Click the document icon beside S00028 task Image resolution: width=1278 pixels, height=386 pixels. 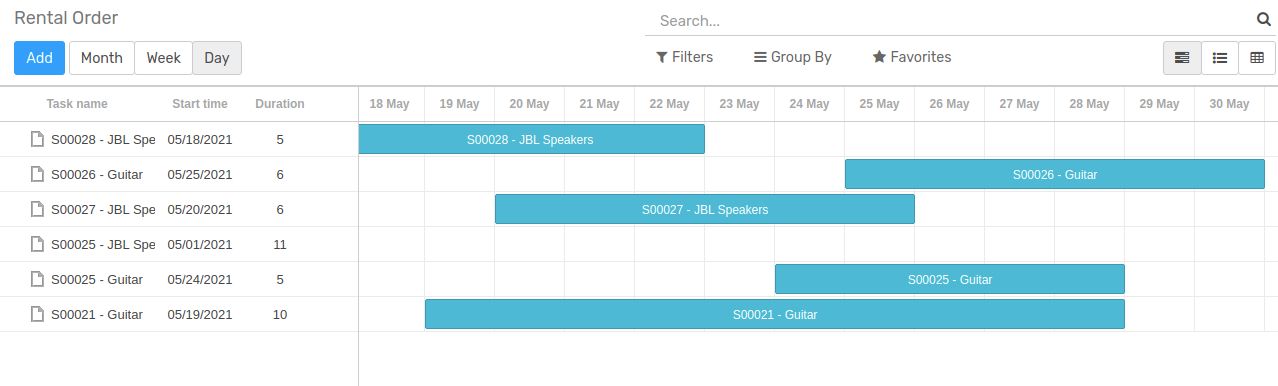pyautogui.click(x=37, y=139)
